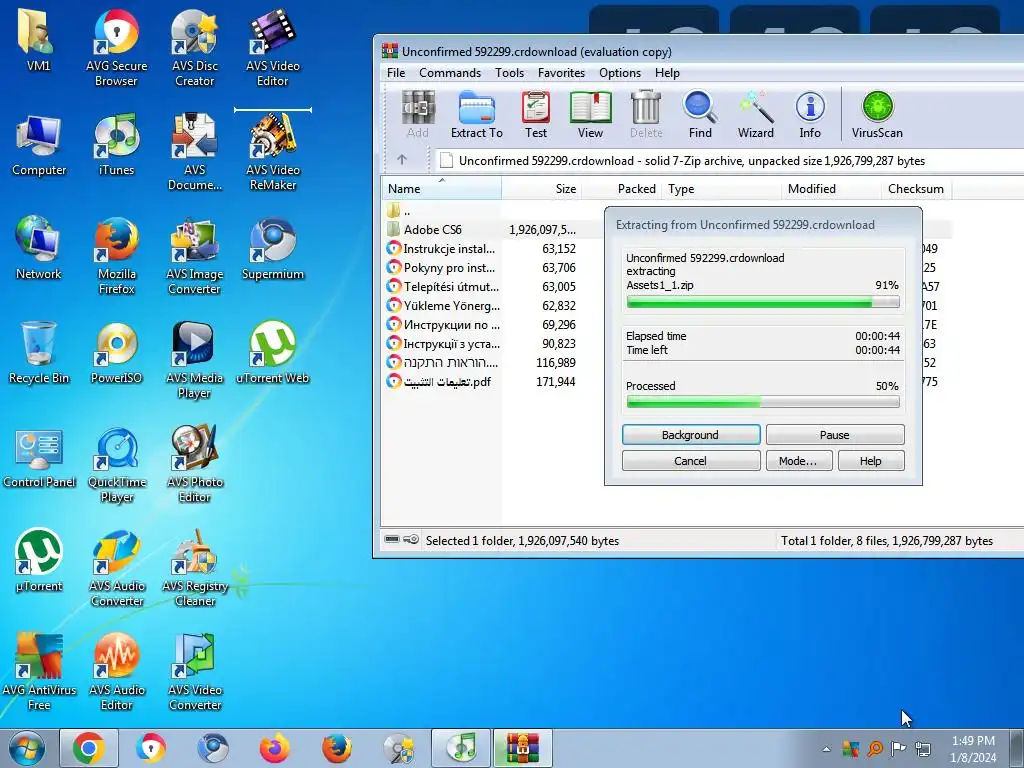Show hidden tray icons arrow
Image resolution: width=1024 pixels, height=768 pixels.
click(x=826, y=749)
